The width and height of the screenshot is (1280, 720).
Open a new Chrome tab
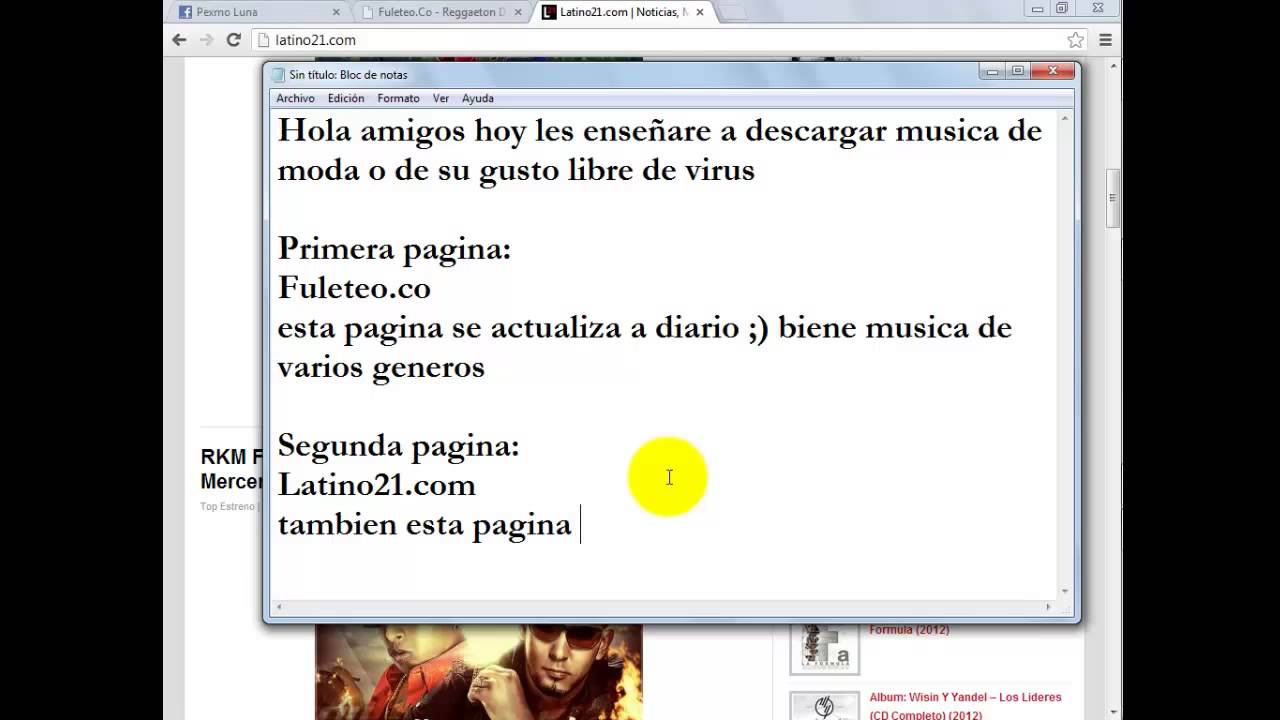732,12
